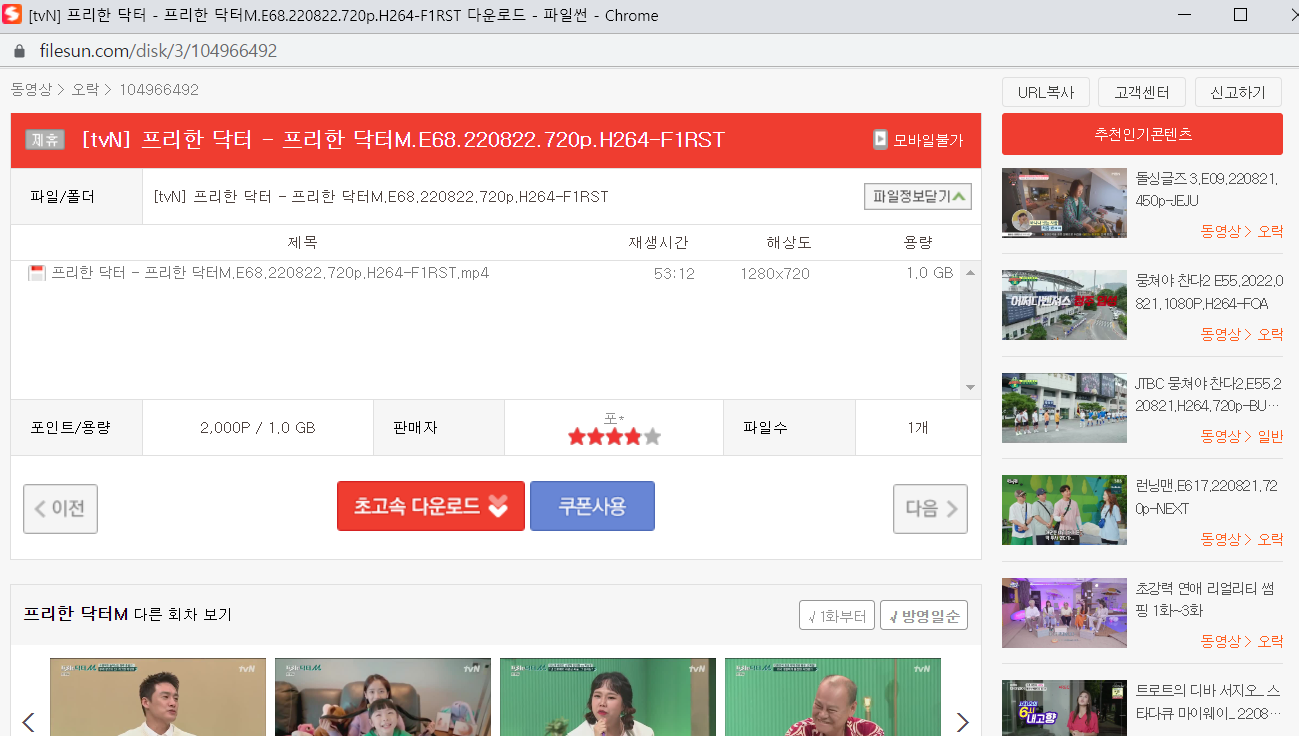Sort episodes with 1화부터 button
Image resolution: width=1299 pixels, height=736 pixels.
click(x=837, y=615)
